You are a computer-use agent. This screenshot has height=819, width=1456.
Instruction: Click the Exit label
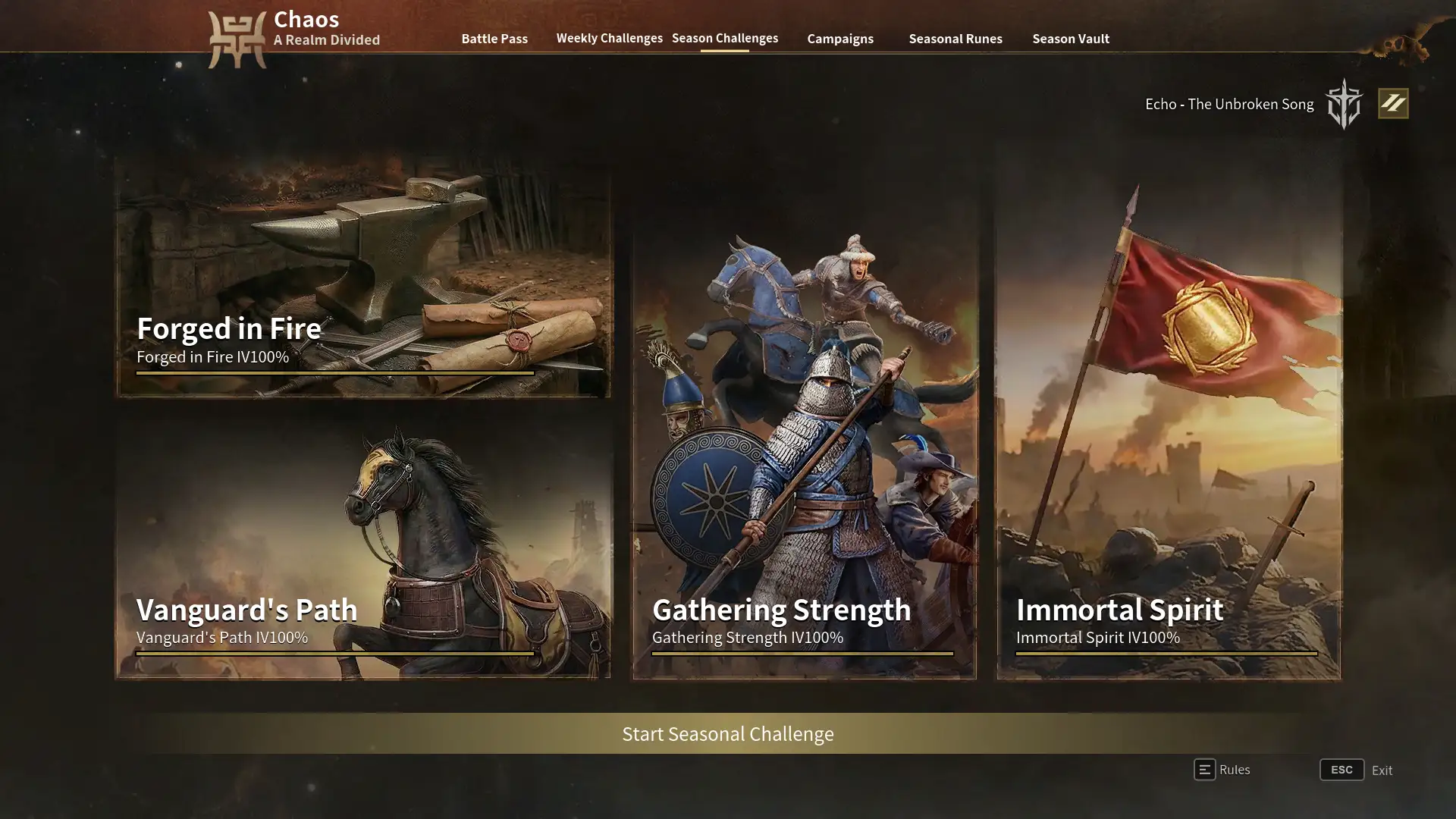tap(1382, 770)
